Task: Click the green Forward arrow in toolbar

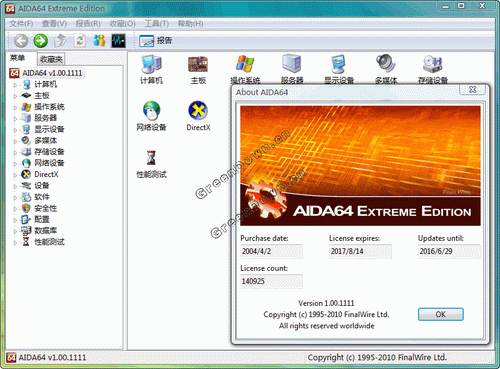Action: click(x=41, y=41)
